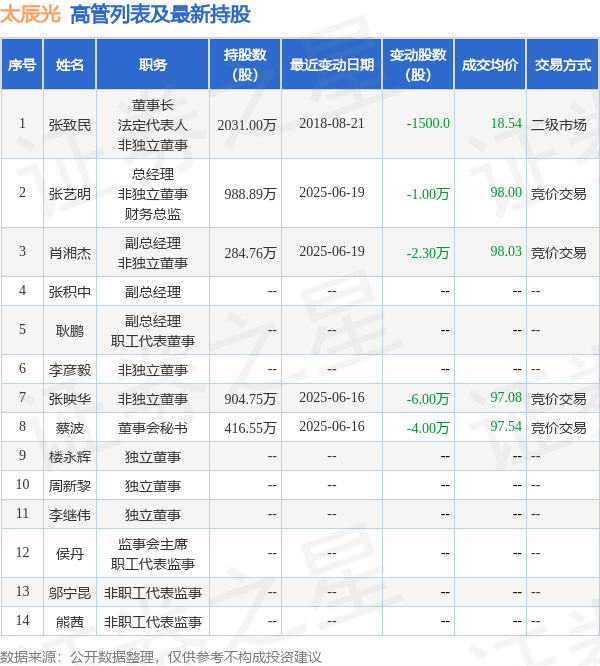
Task: Click average price 97.08
Action: pos(506,397)
